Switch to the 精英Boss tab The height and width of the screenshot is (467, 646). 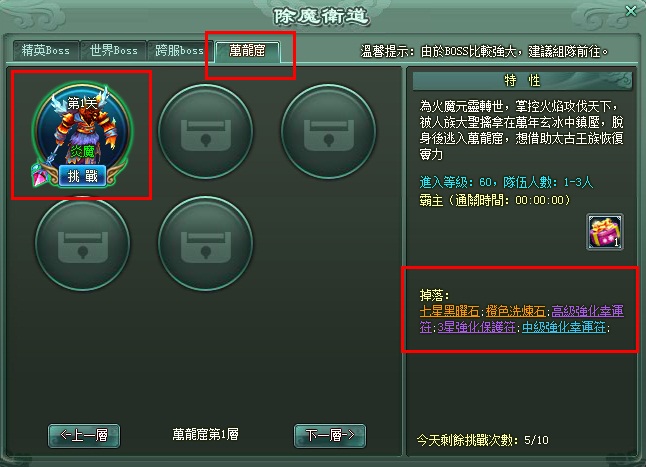tap(46, 50)
